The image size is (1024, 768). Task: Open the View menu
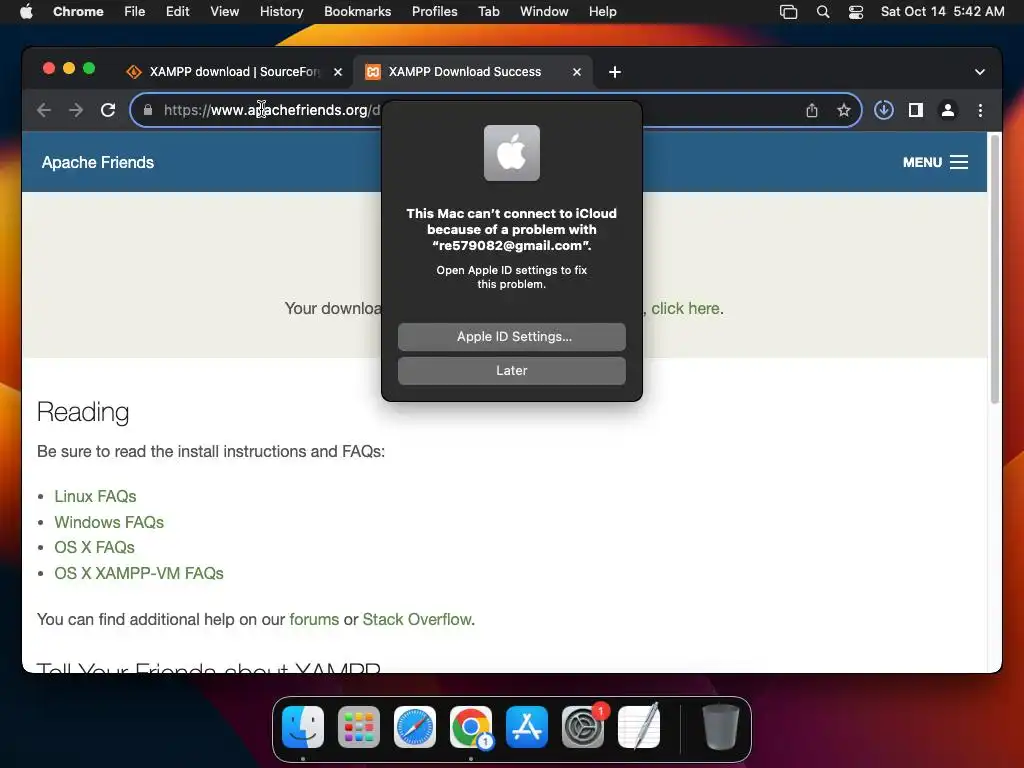[224, 12]
